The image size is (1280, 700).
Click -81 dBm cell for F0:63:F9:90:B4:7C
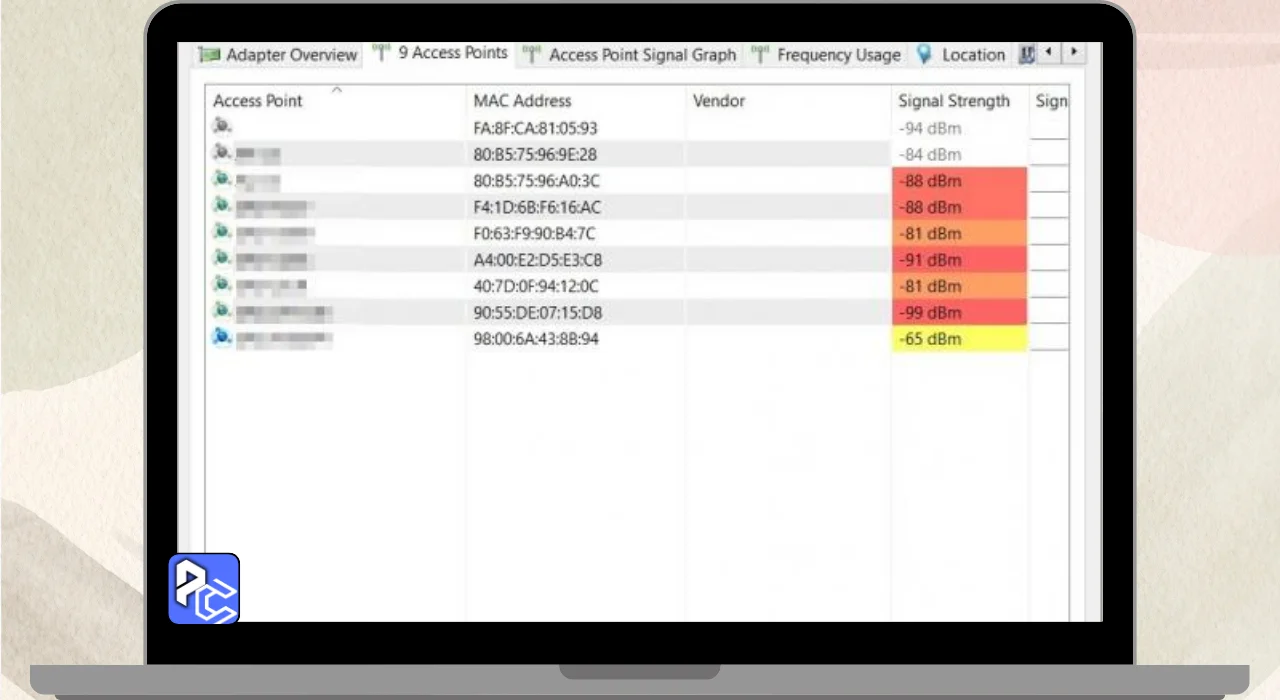click(959, 234)
